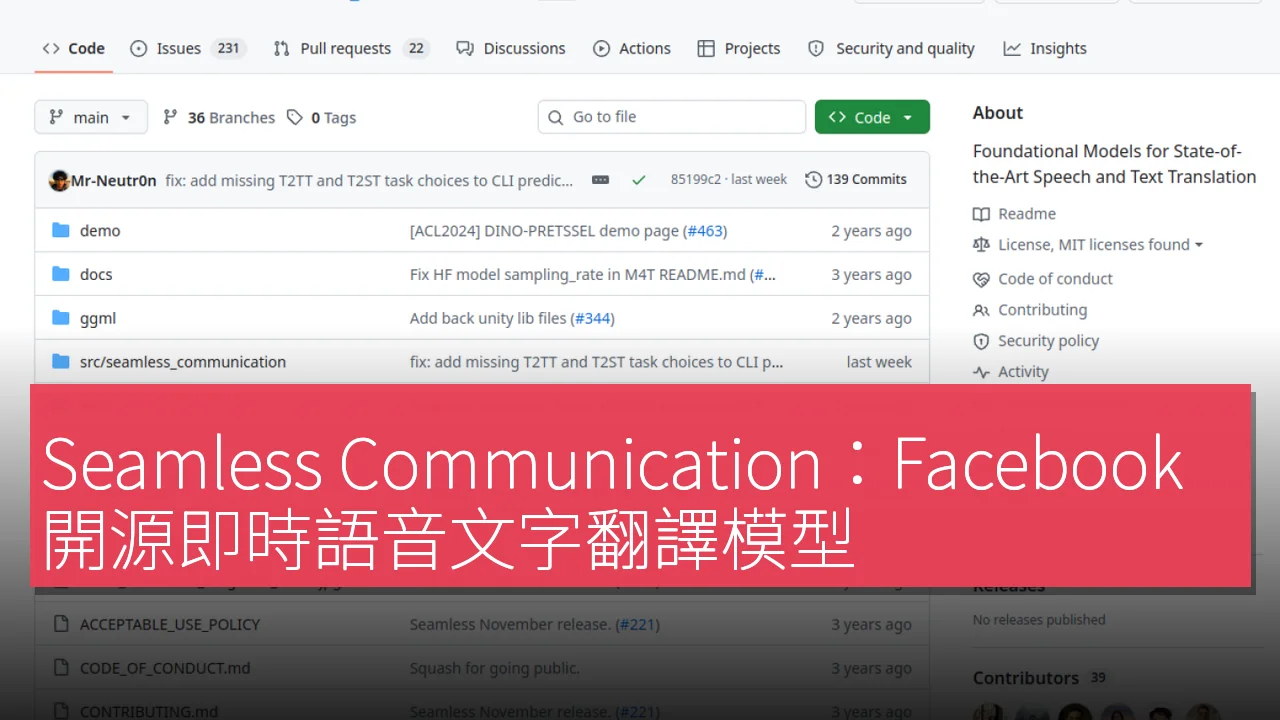This screenshot has height=720, width=1280.
Task: Click the src/seamless_communication folder icon
Action: pyautogui.click(x=61, y=362)
